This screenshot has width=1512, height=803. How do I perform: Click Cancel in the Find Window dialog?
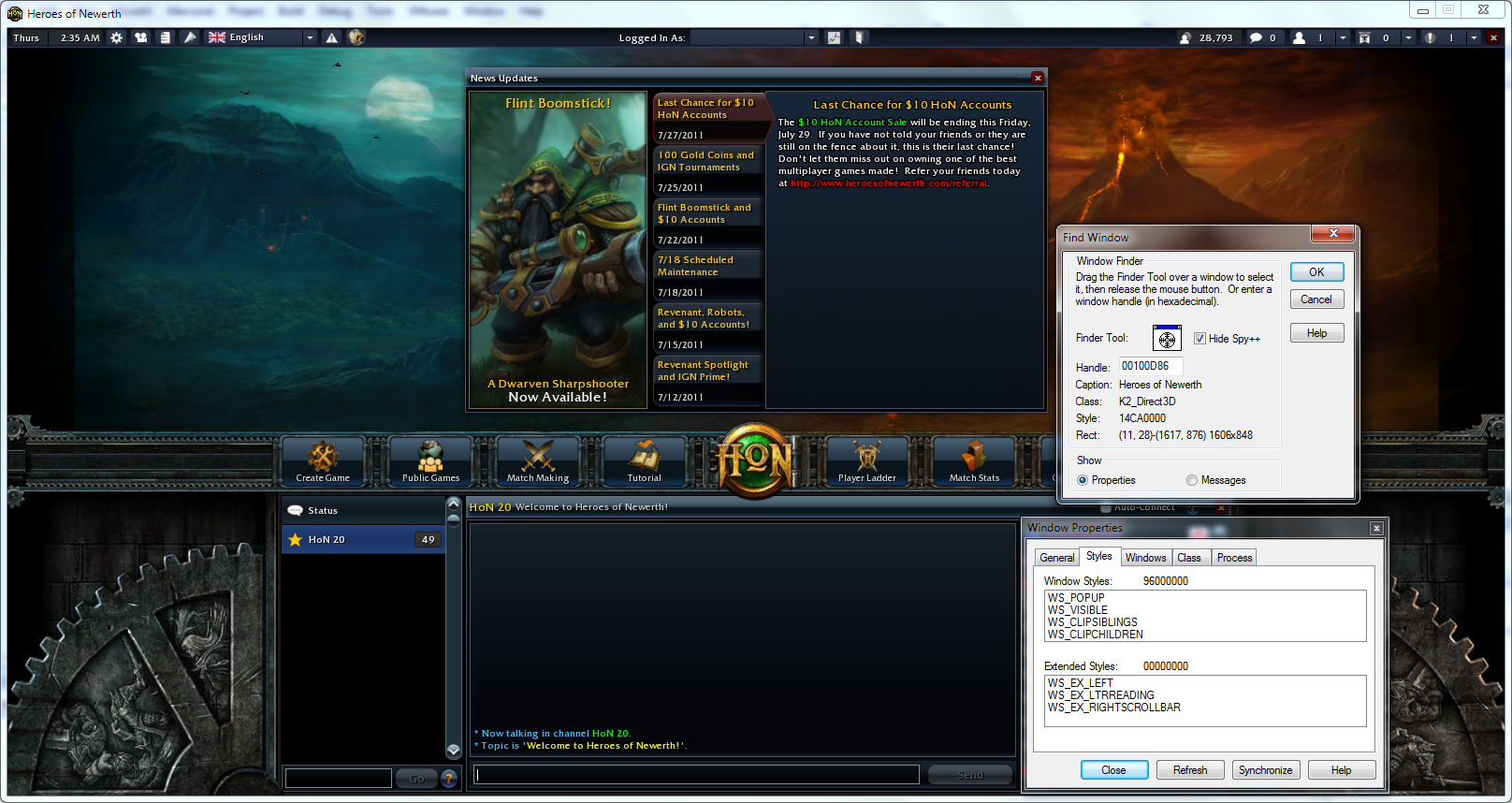pyautogui.click(x=1316, y=299)
